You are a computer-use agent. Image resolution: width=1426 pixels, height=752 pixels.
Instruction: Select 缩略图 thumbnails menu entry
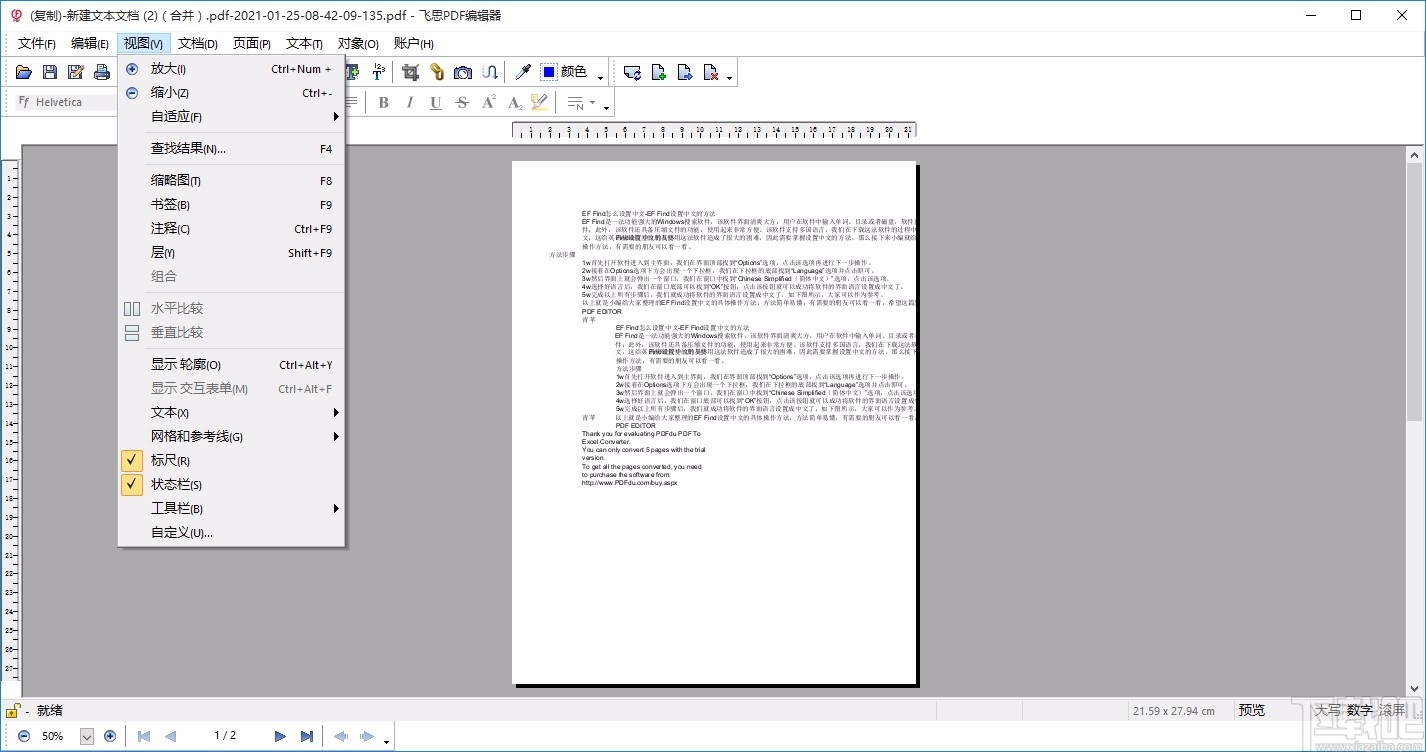(231, 181)
